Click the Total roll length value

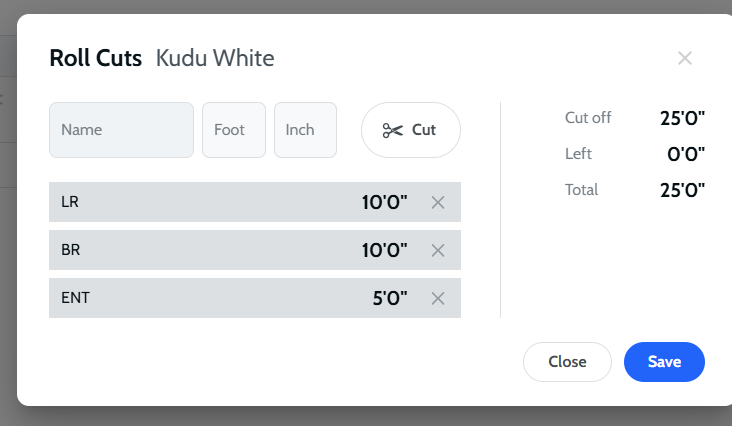[x=682, y=190]
